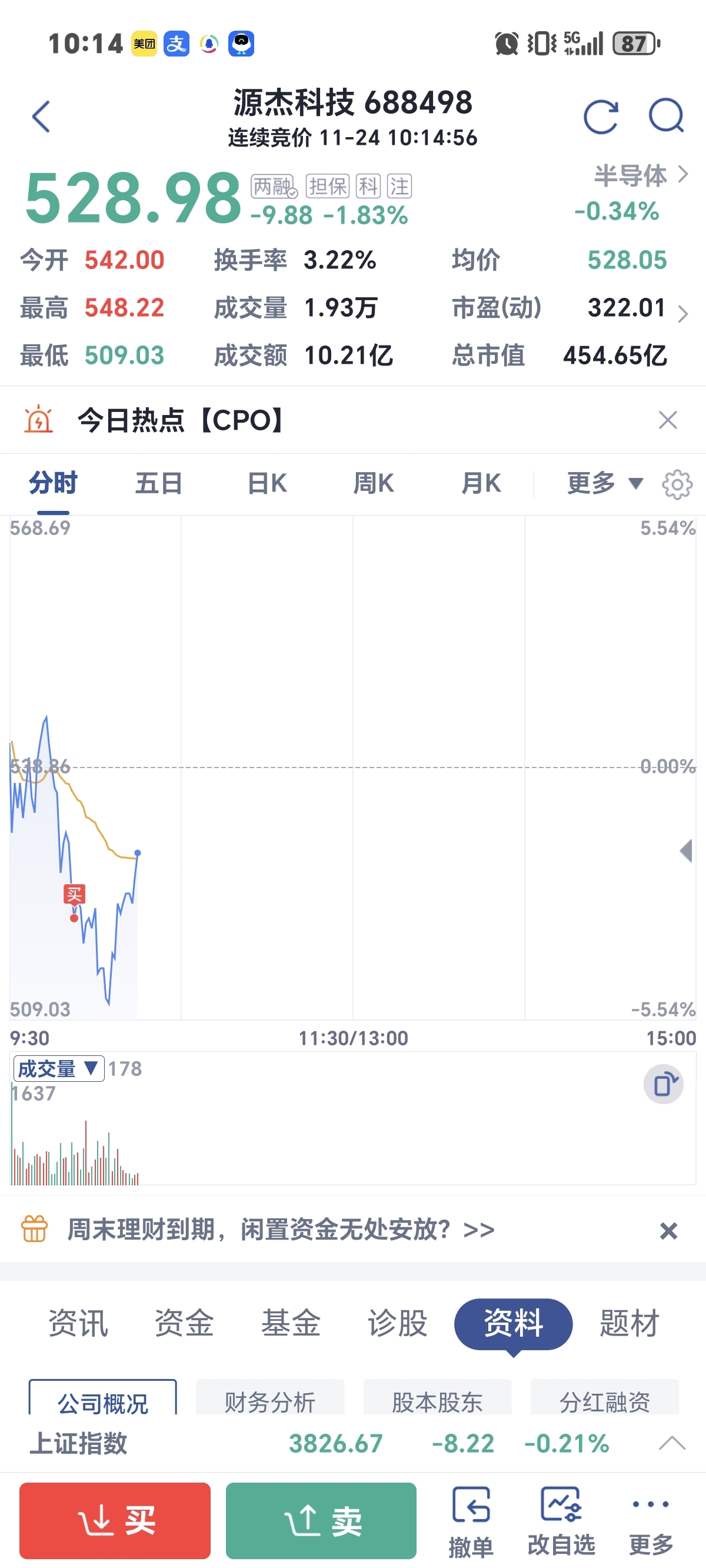Select the 资金 info tab
Image resolution: width=706 pixels, height=1568 pixels.
(184, 1323)
